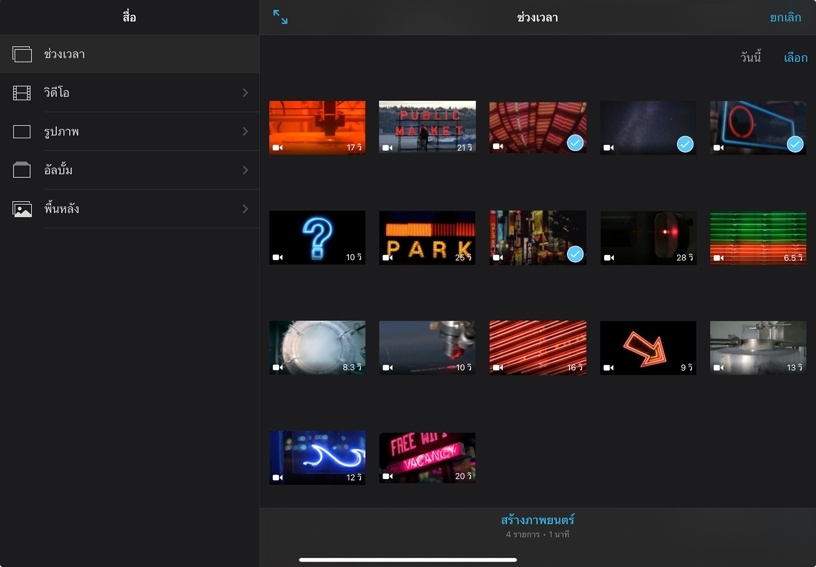Tap the ยกเลิก cancel button

[x=785, y=18]
